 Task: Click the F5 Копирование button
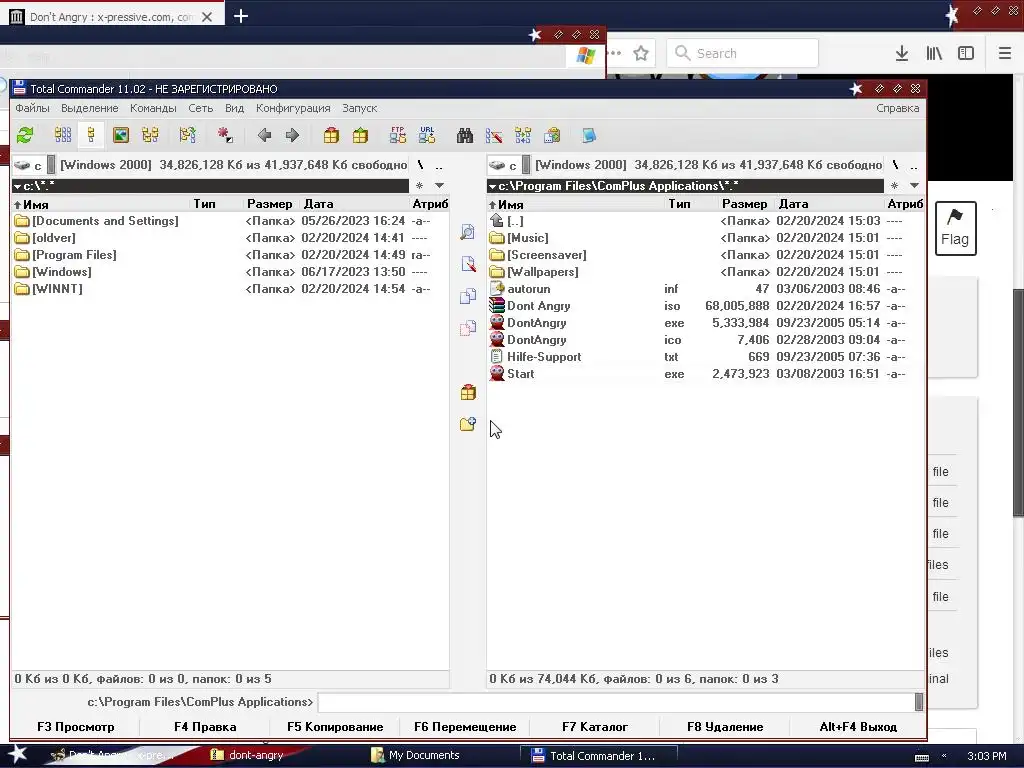pyautogui.click(x=335, y=727)
